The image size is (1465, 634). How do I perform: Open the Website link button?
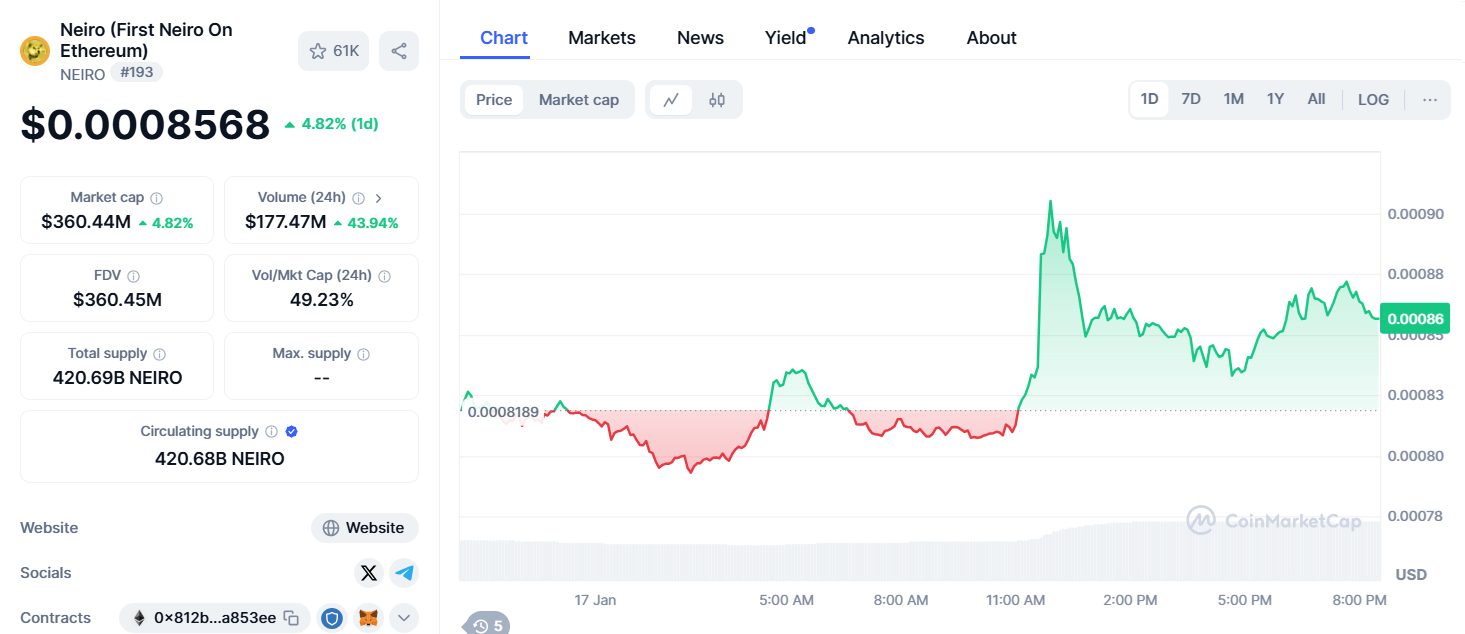pos(365,528)
